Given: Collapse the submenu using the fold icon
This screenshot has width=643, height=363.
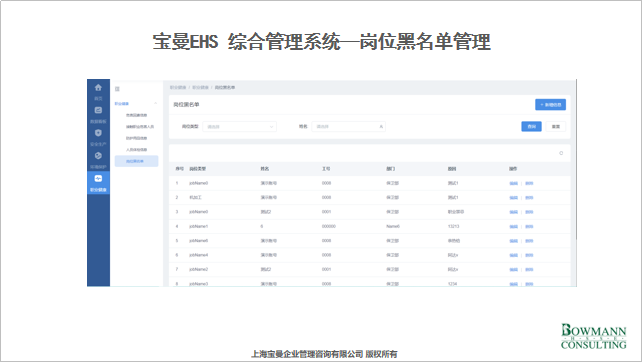Looking at the screenshot, I should click(x=117, y=89).
